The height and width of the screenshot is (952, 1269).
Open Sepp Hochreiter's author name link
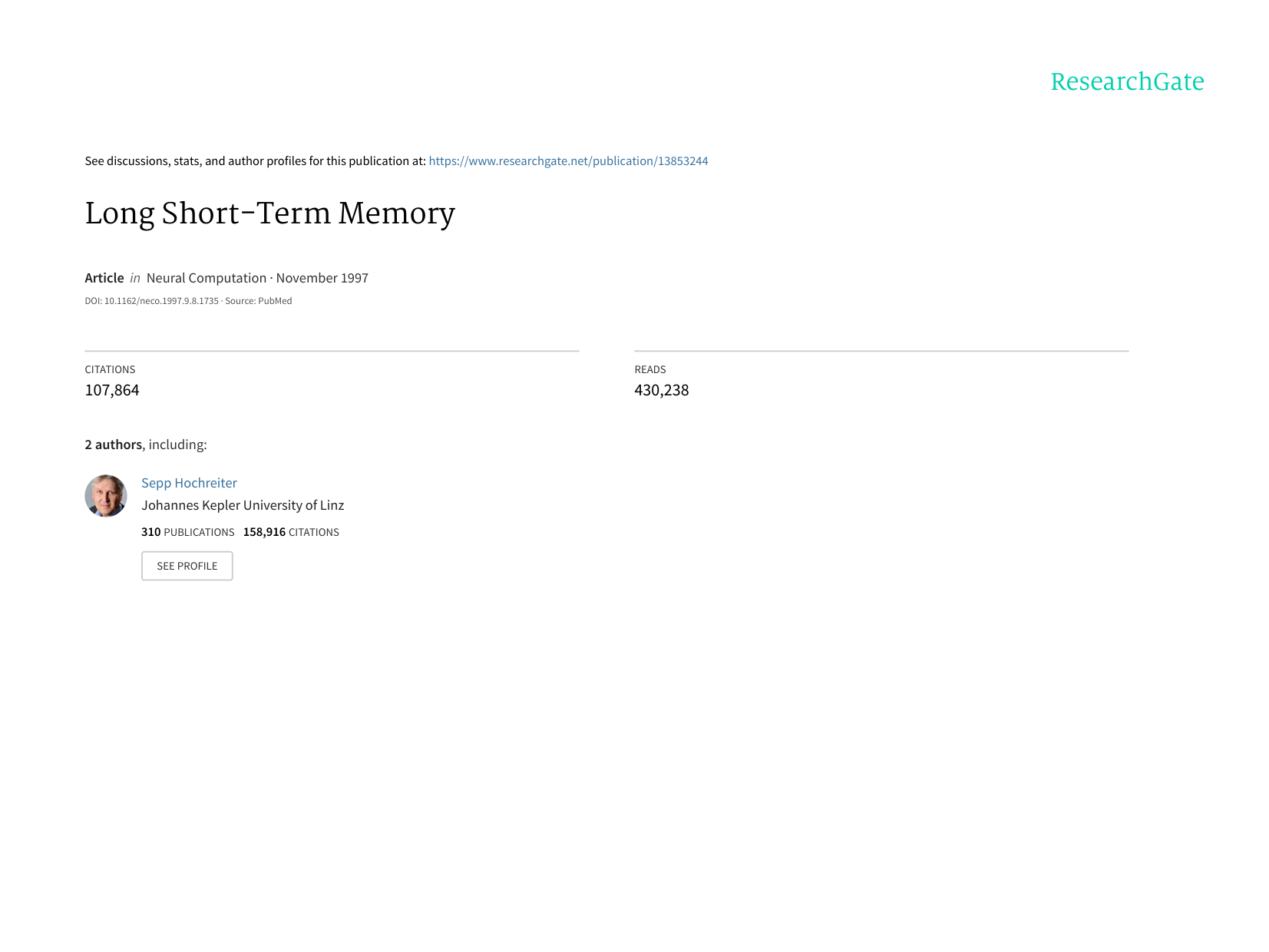point(189,483)
